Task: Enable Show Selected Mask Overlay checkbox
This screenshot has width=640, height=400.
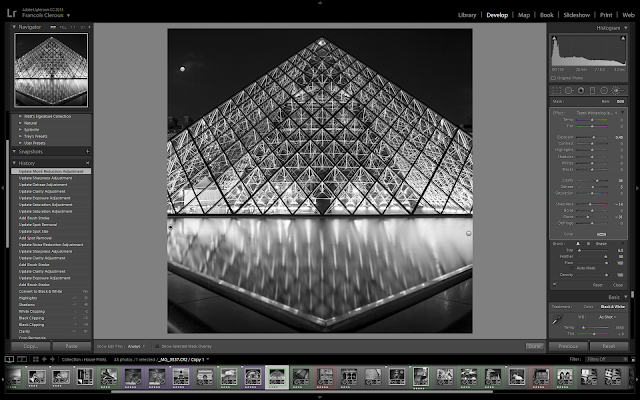Action: click(x=157, y=346)
